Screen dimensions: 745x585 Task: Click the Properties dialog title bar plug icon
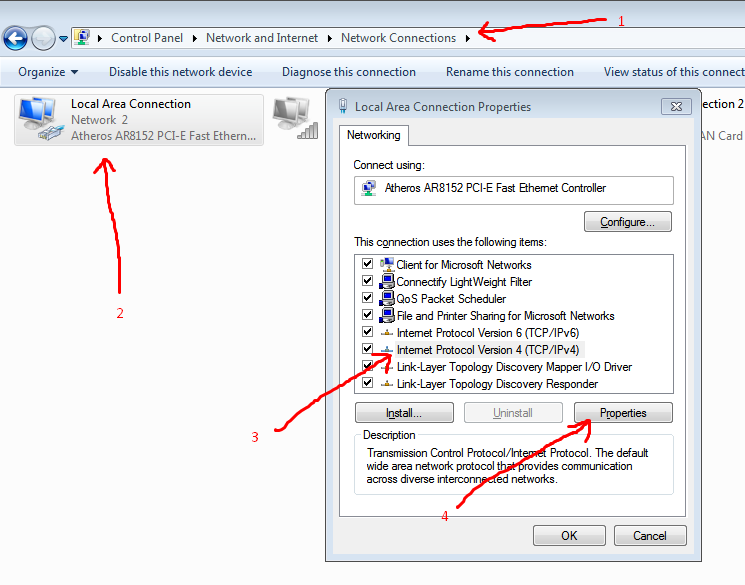click(x=343, y=106)
